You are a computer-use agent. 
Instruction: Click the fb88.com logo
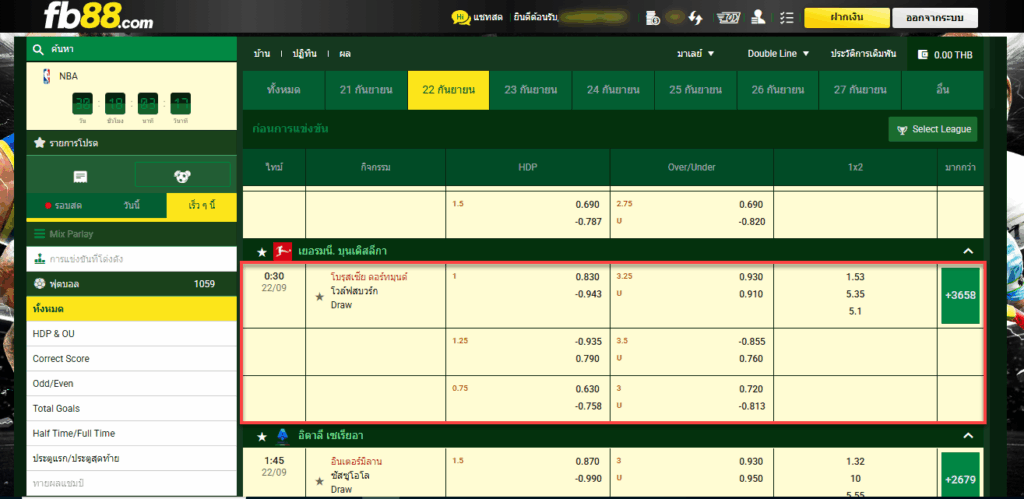click(x=98, y=16)
